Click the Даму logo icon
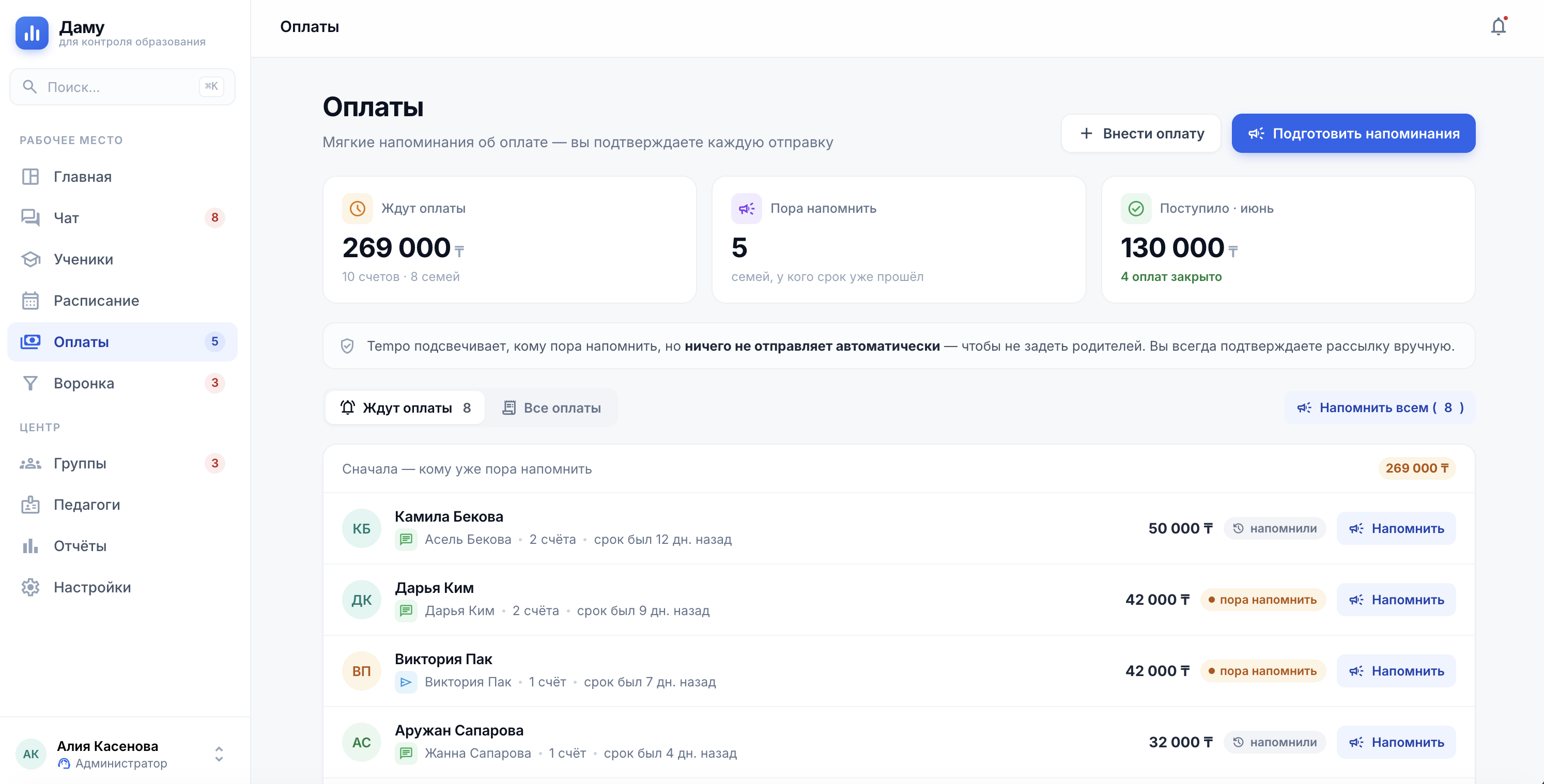Image resolution: width=1544 pixels, height=784 pixels. (x=32, y=33)
